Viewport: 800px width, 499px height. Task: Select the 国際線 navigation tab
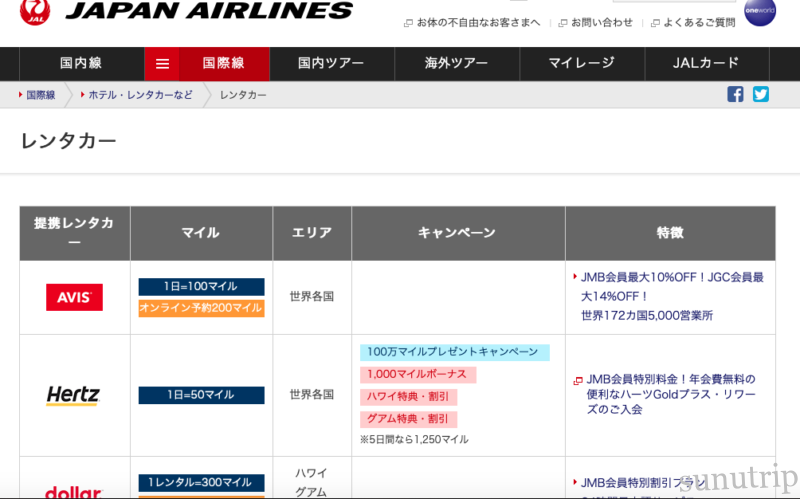click(224, 64)
